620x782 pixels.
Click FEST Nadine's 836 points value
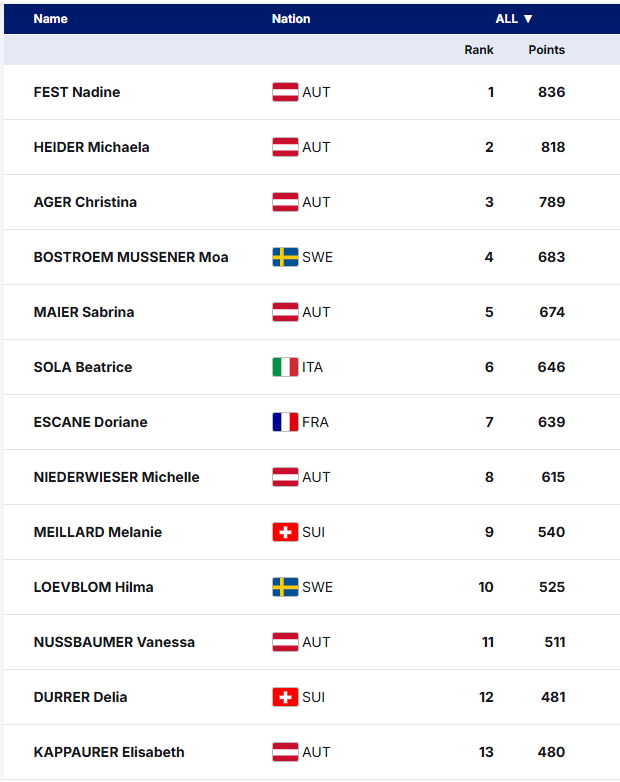[551, 92]
